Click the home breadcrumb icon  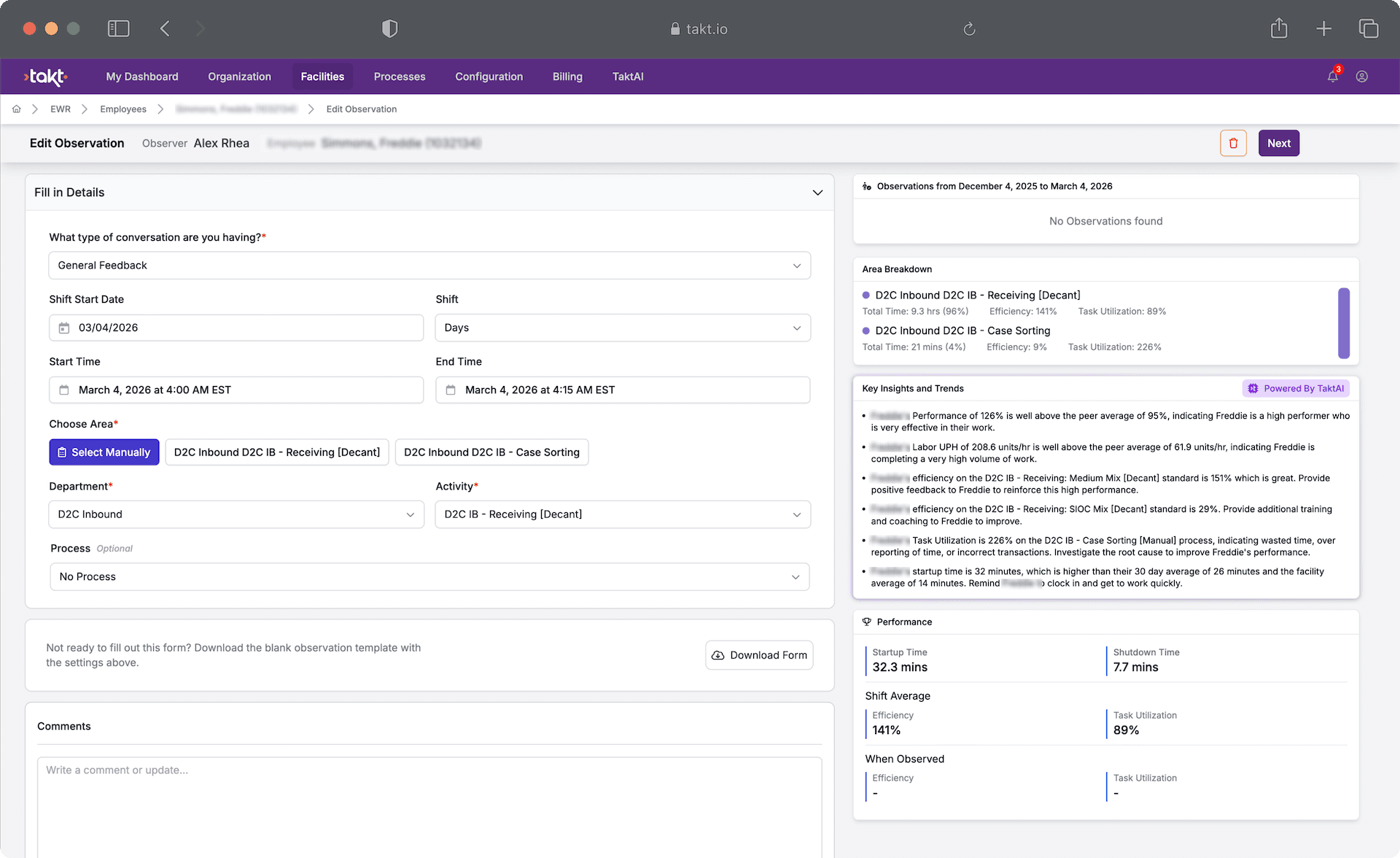16,109
